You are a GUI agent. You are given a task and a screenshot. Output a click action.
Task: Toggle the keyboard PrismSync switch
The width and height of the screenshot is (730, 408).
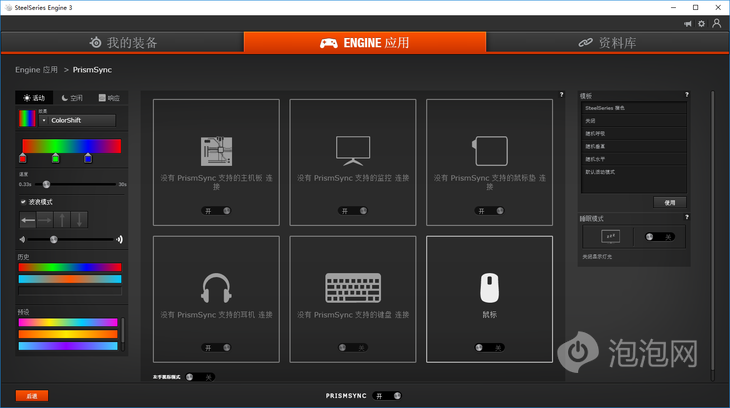point(353,348)
